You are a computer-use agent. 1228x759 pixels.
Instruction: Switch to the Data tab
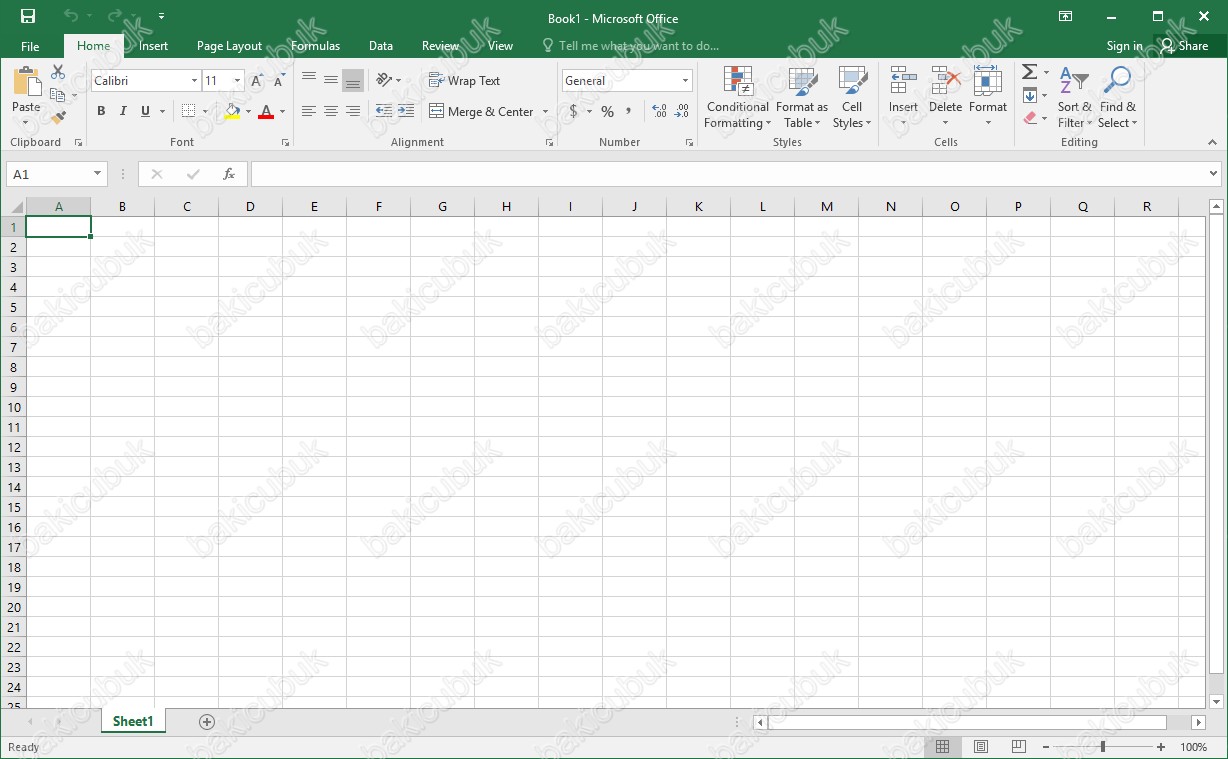click(380, 46)
